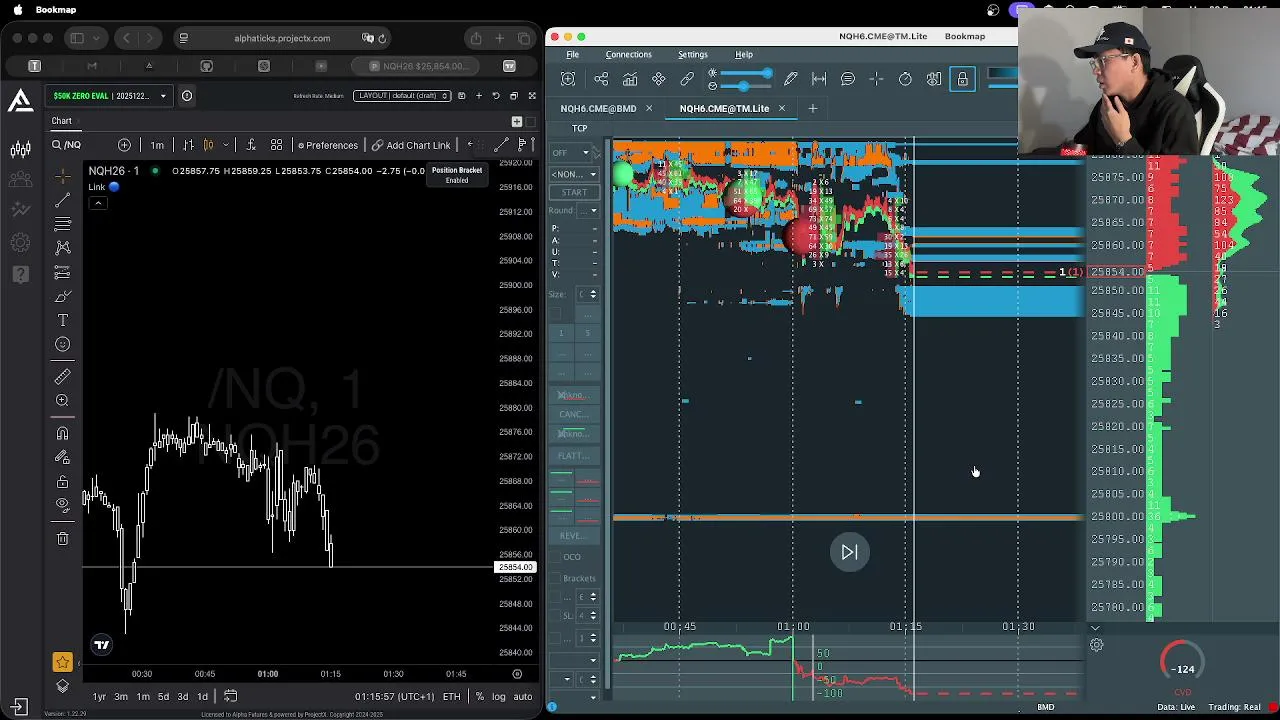1280x720 pixels.
Task: Open the go to date calendar icon
Action: (230, 696)
